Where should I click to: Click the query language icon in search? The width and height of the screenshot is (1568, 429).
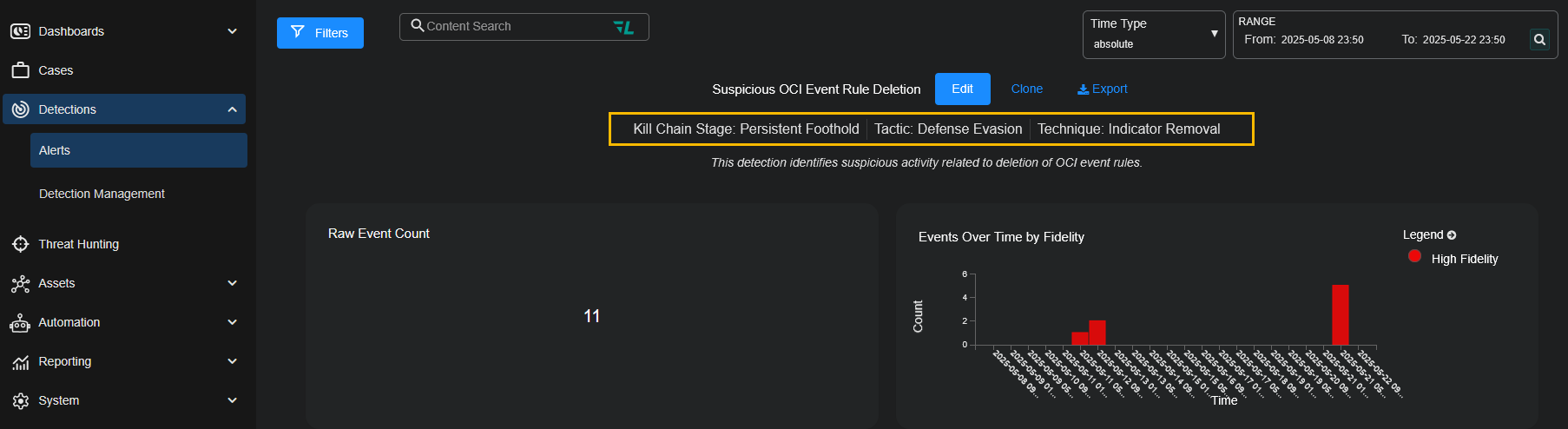click(x=623, y=27)
